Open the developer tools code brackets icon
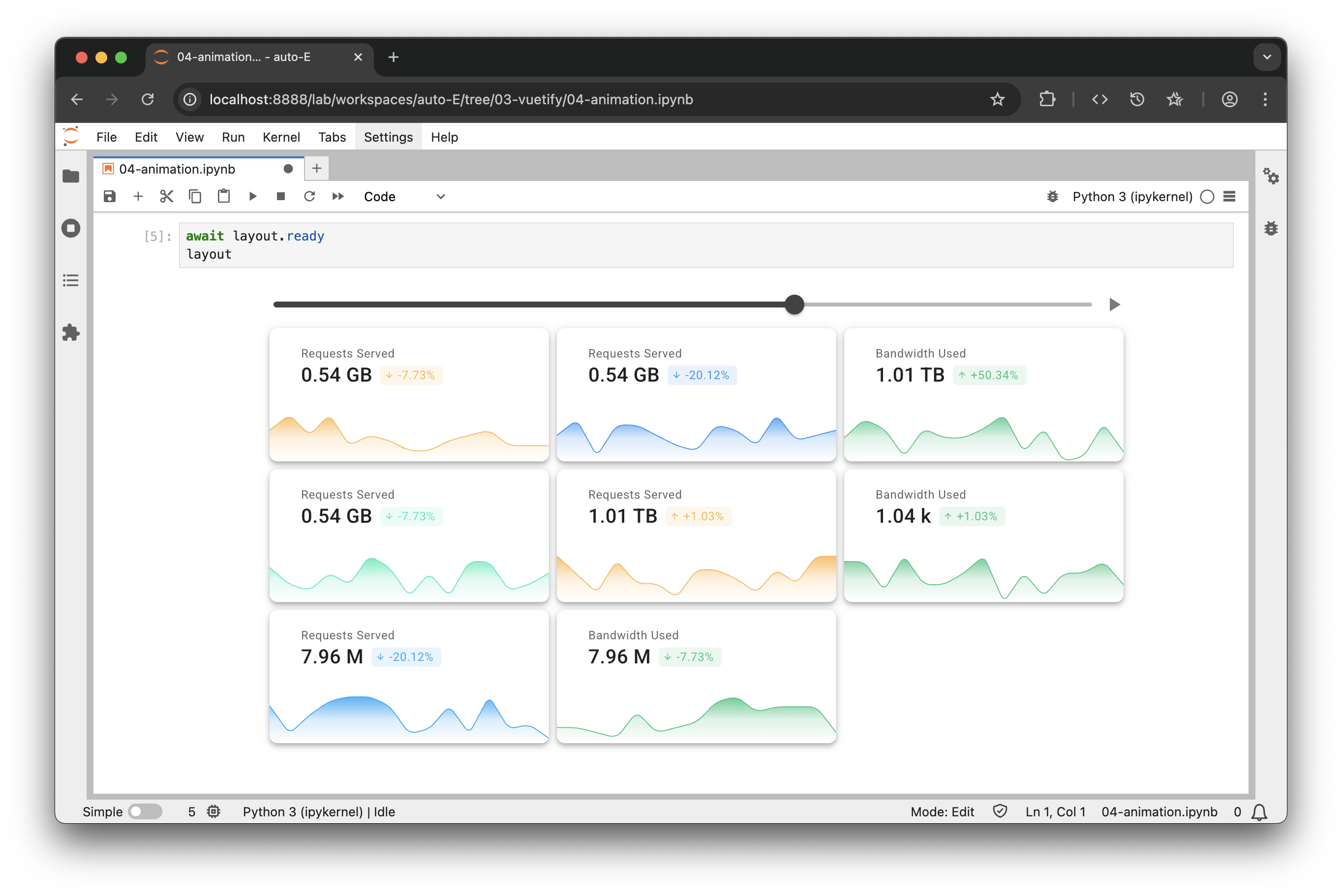The width and height of the screenshot is (1342, 896). pos(1099,99)
